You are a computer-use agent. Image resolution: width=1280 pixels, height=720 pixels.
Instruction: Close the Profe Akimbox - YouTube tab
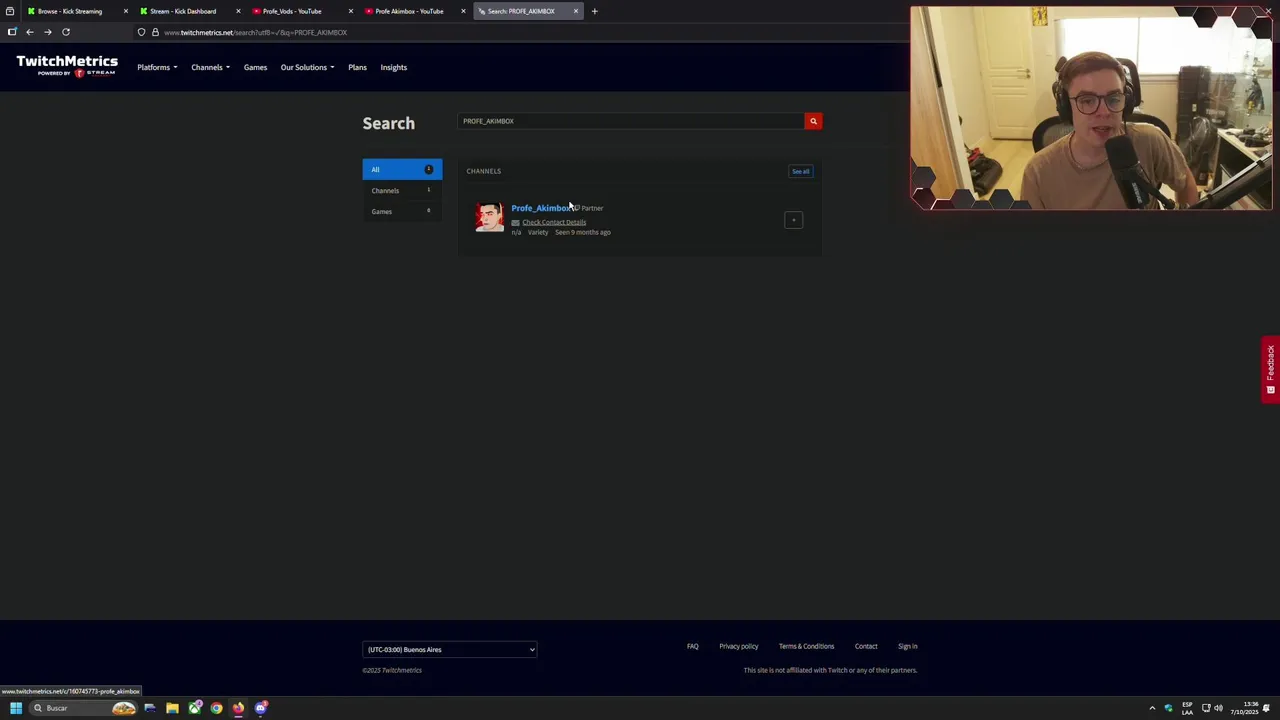point(463,11)
